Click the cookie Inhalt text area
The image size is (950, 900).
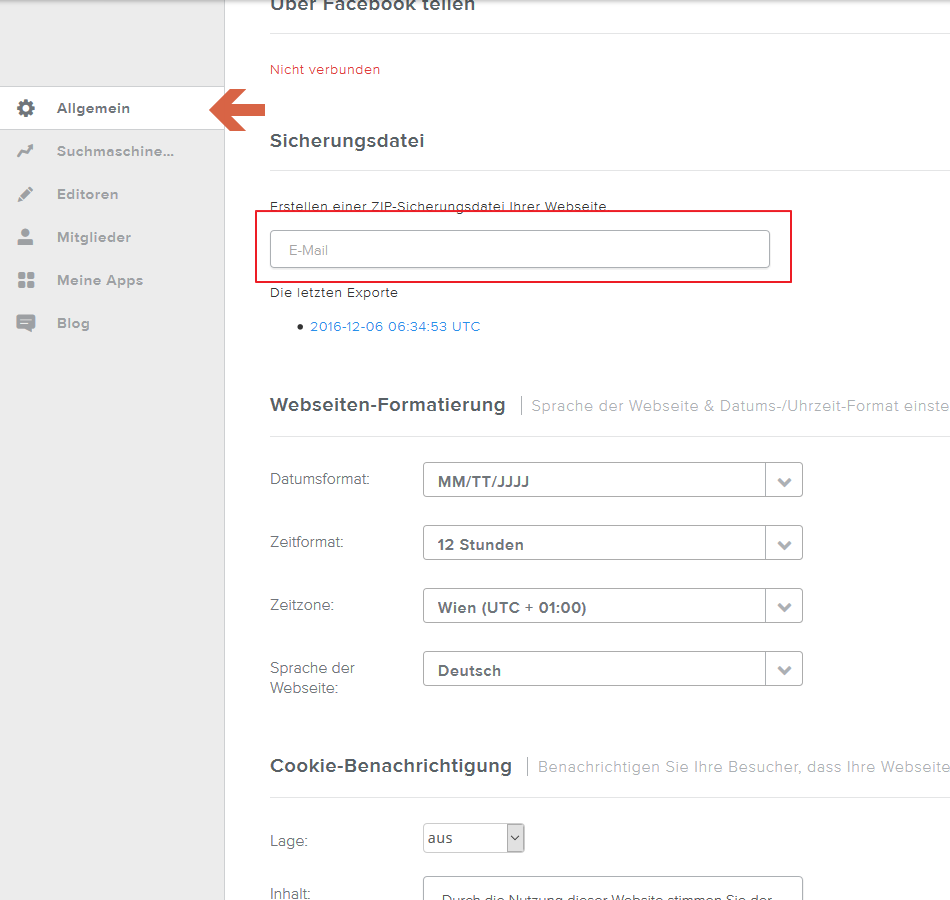pyautogui.click(x=612, y=888)
